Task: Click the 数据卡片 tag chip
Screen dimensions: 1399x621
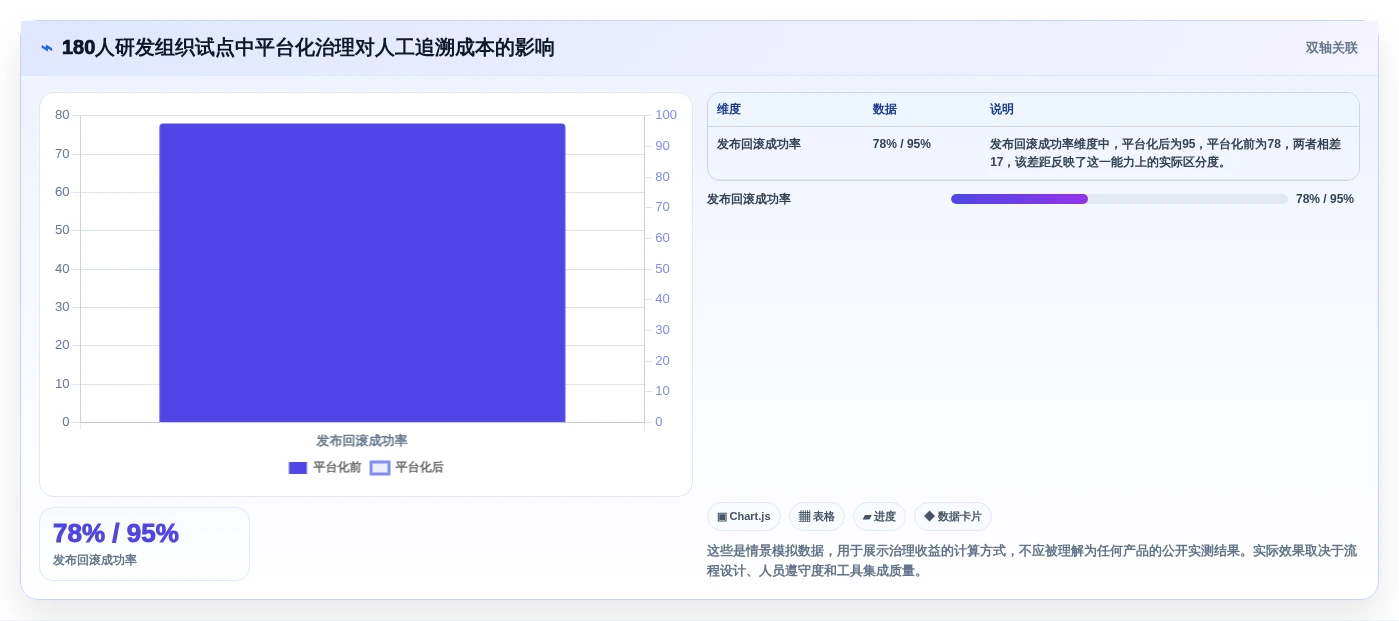Action: tap(953, 516)
